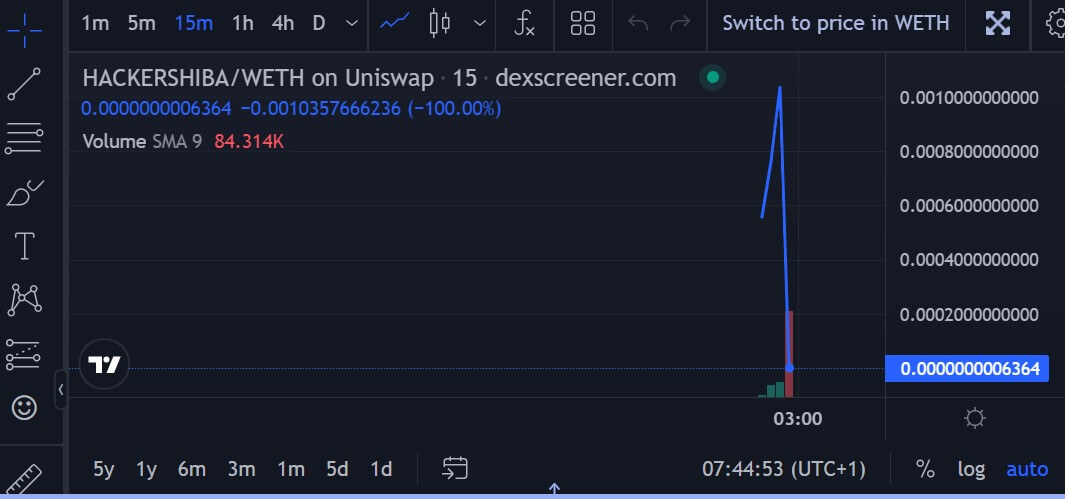The image size is (1069, 499).
Task: Set the timeframe to 1h
Action: (x=243, y=23)
